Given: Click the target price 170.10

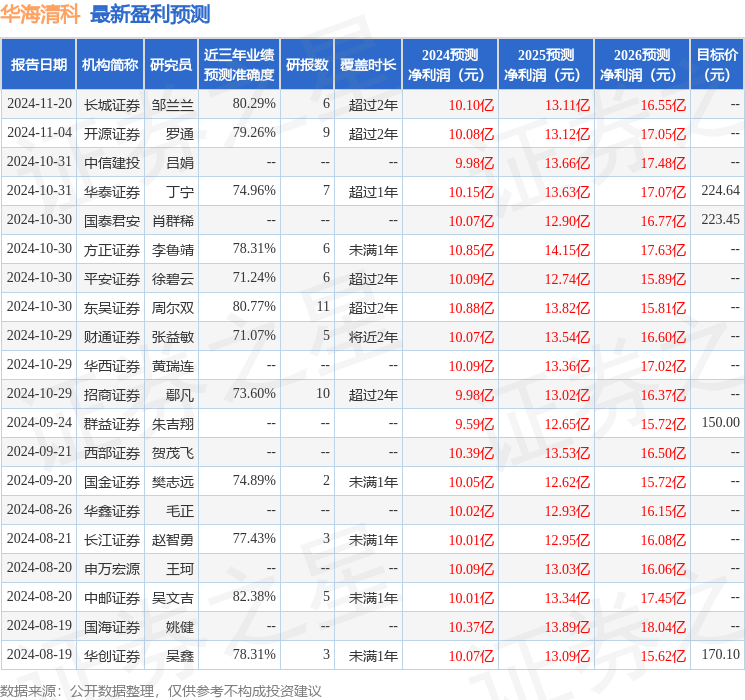Looking at the screenshot, I should (x=721, y=654).
